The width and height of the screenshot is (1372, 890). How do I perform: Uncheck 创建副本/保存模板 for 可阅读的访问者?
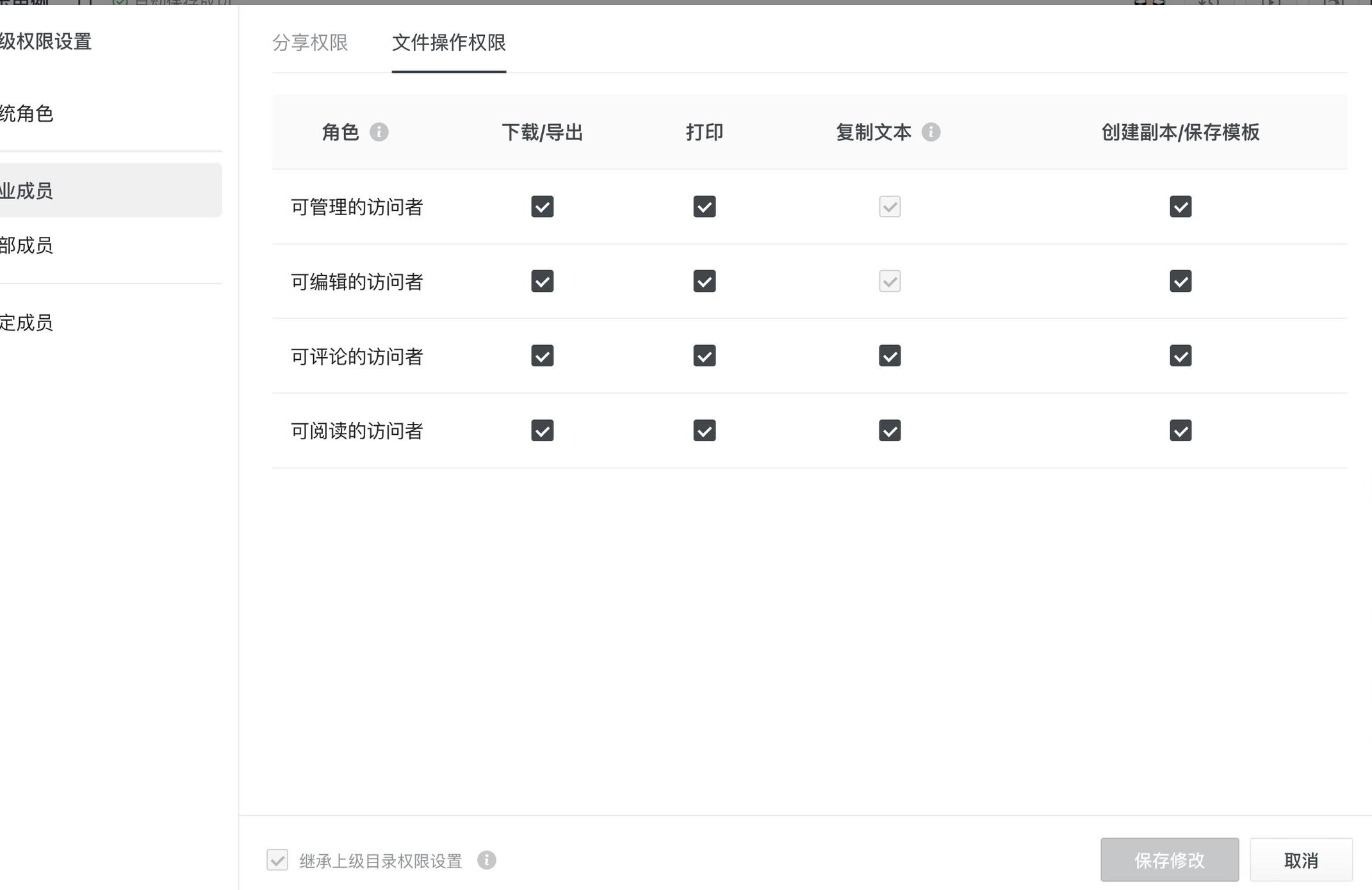(1180, 431)
